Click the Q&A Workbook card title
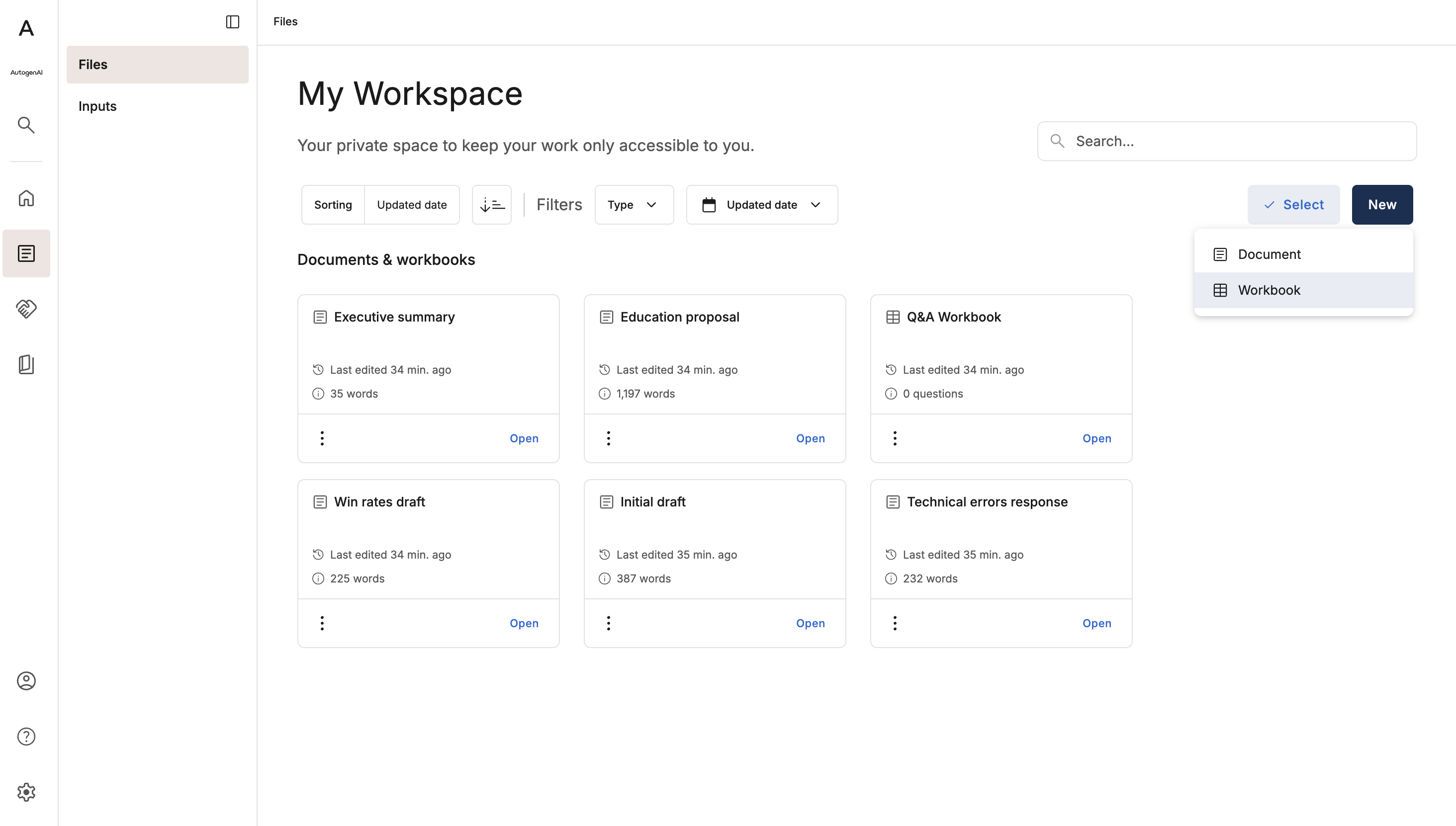 tap(954, 317)
